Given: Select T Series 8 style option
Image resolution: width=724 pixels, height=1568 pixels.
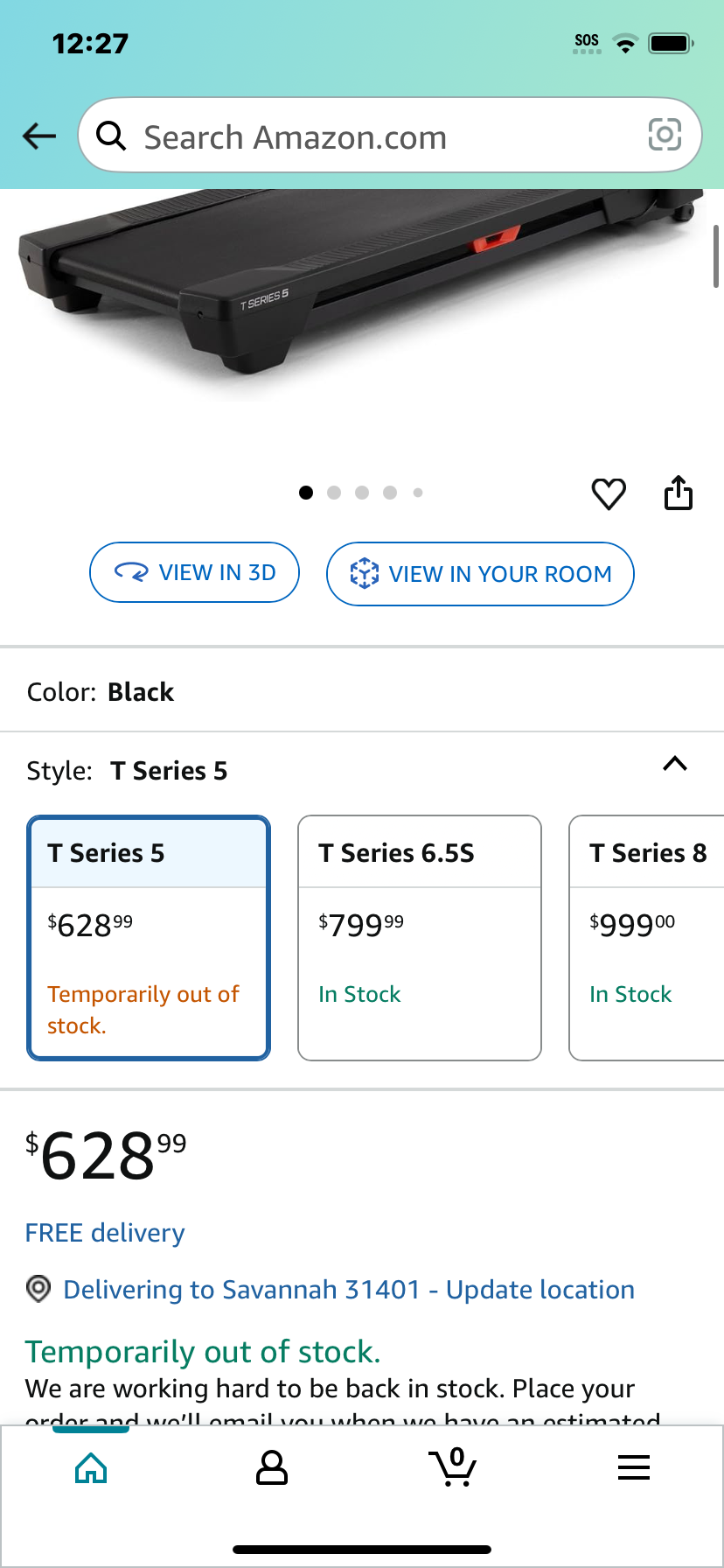Looking at the screenshot, I should point(647,938).
